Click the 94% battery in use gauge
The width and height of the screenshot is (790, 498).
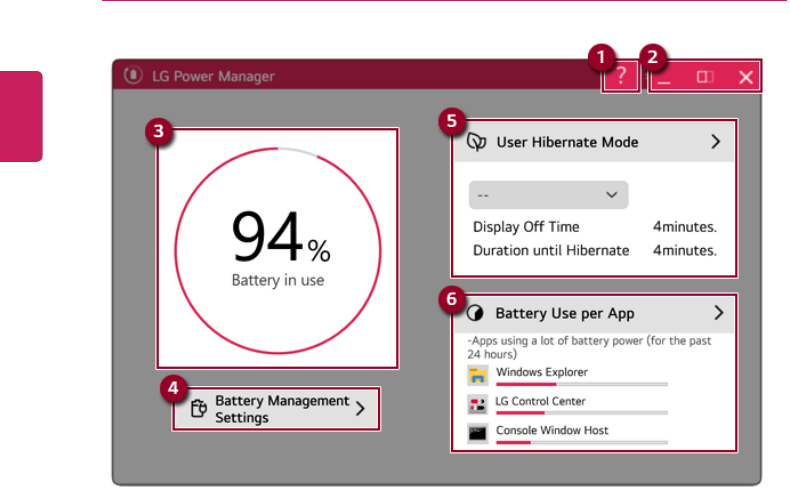tap(277, 247)
